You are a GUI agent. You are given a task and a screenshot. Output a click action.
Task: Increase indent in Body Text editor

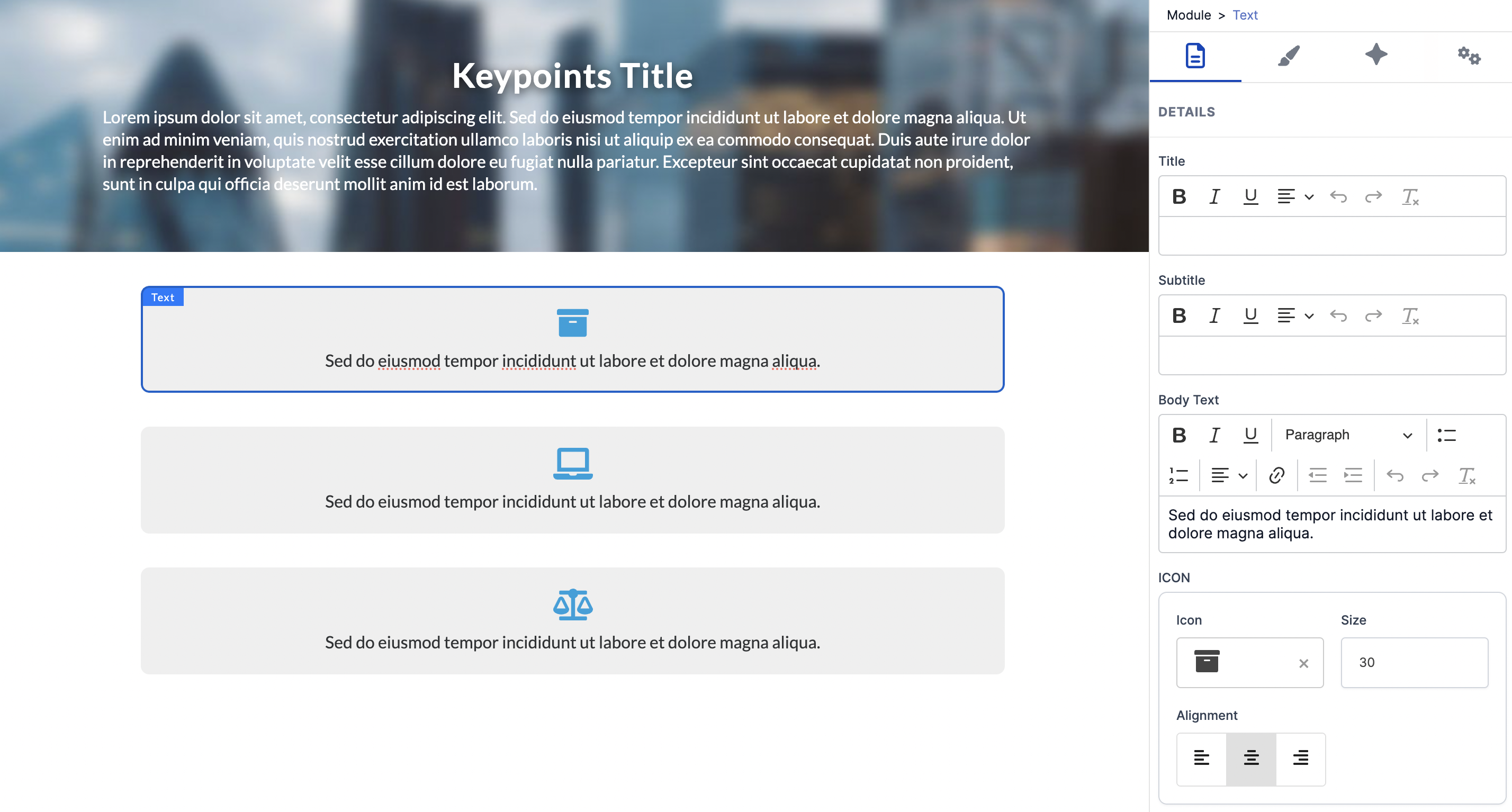[x=1353, y=475]
